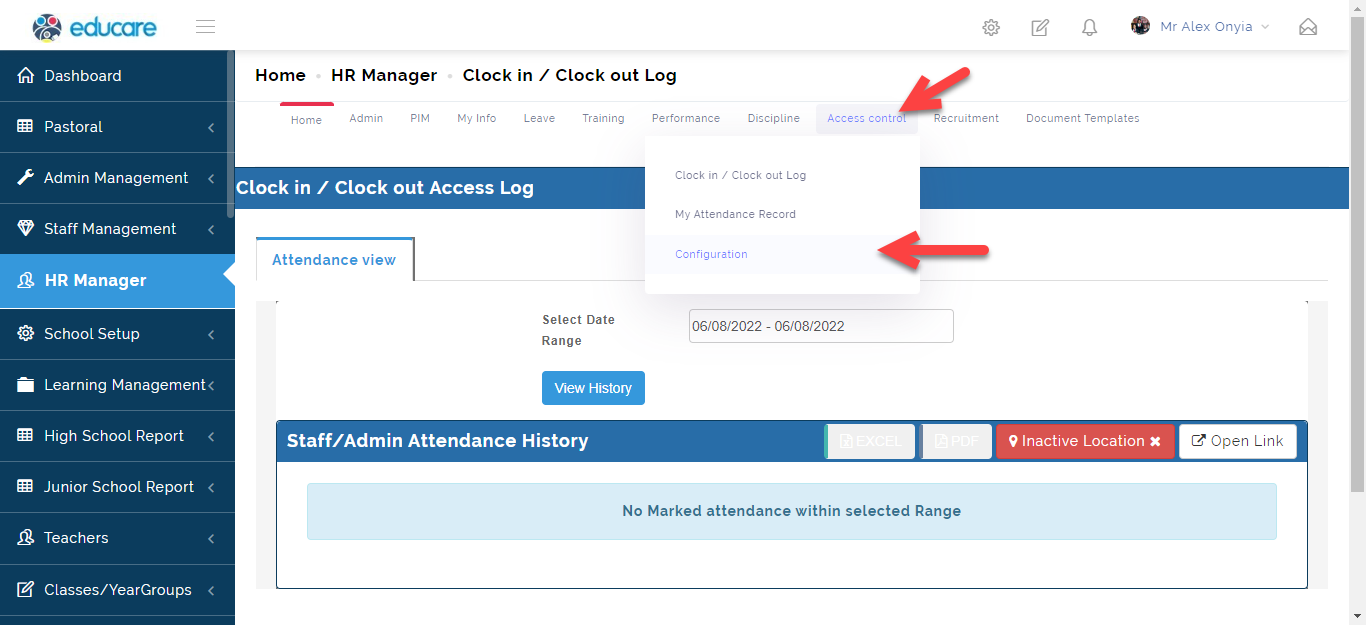The height and width of the screenshot is (625, 1366).
Task: Click the sidebar scrollbar thumb
Action: (x=231, y=135)
